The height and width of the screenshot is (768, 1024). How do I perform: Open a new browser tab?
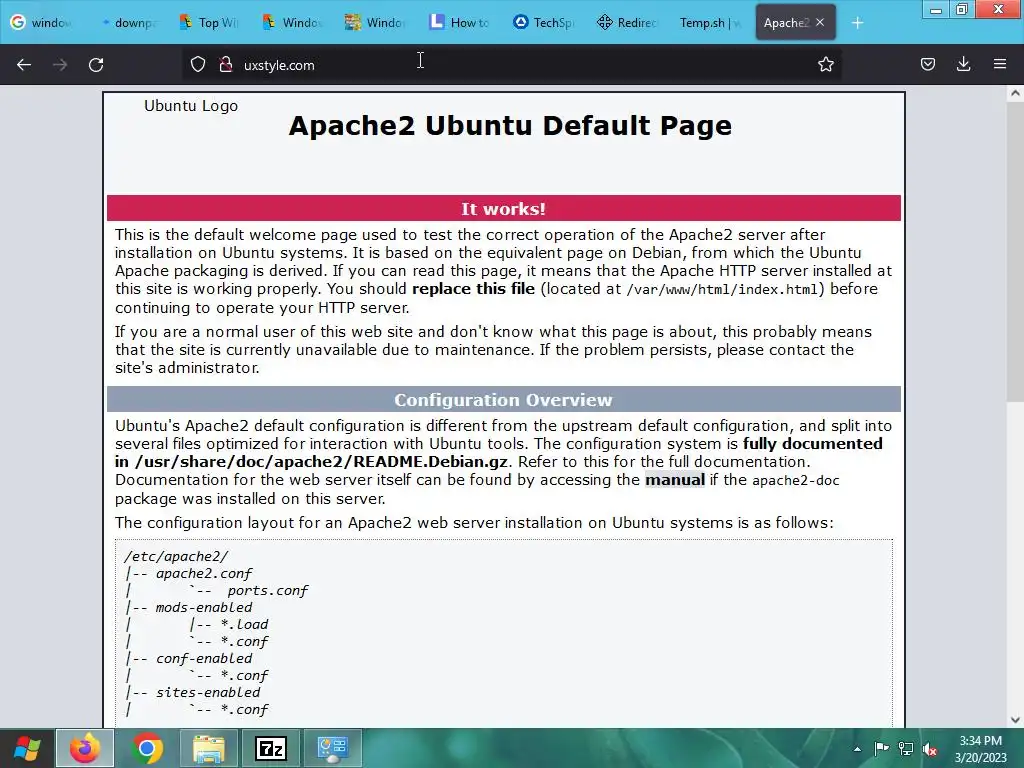pyautogui.click(x=857, y=23)
